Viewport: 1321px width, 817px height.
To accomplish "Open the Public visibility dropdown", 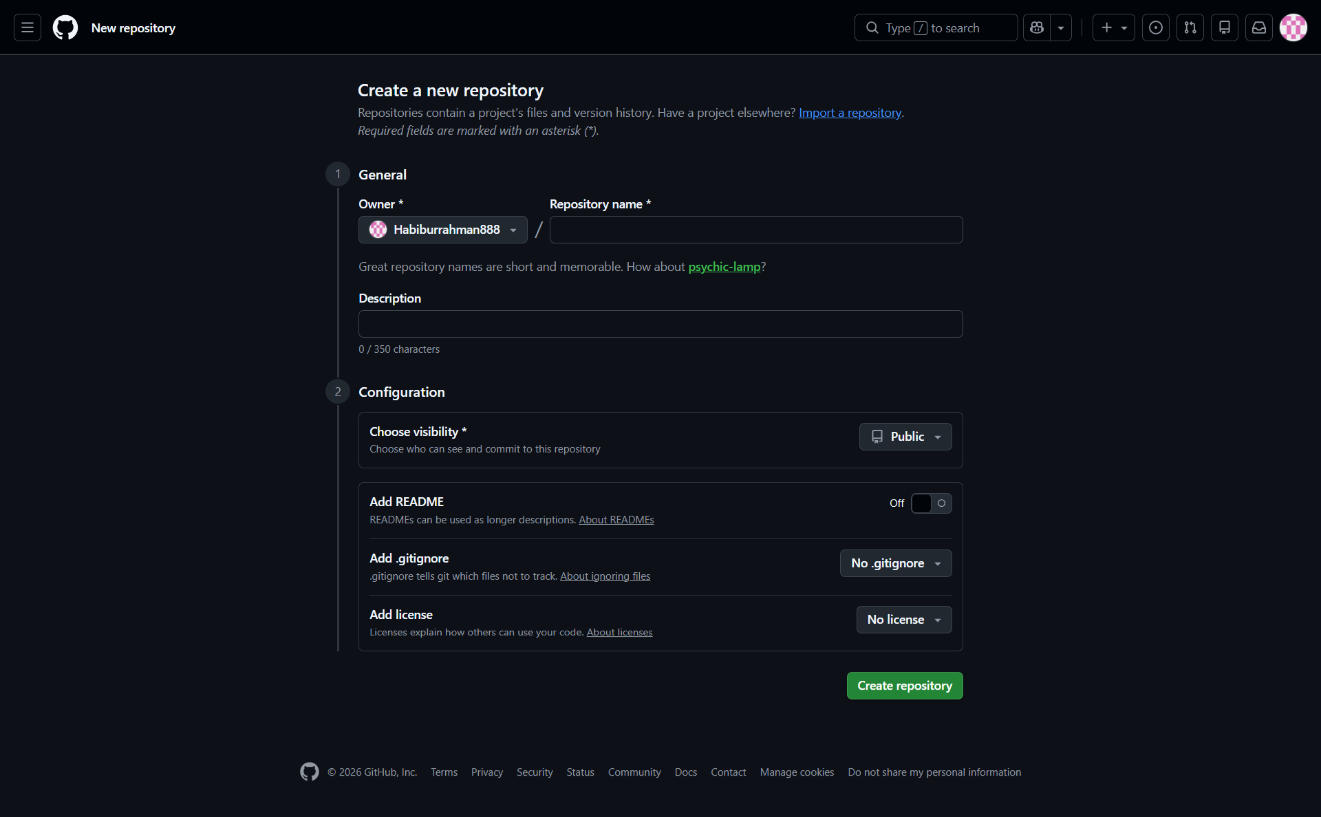I will [x=905, y=437].
